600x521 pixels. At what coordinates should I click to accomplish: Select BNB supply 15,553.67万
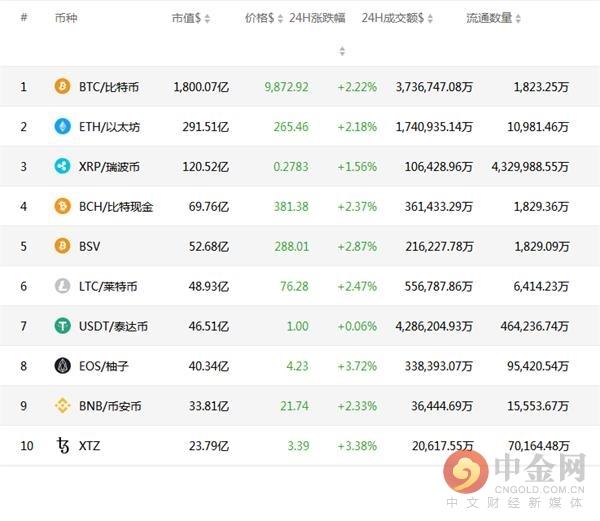click(538, 406)
